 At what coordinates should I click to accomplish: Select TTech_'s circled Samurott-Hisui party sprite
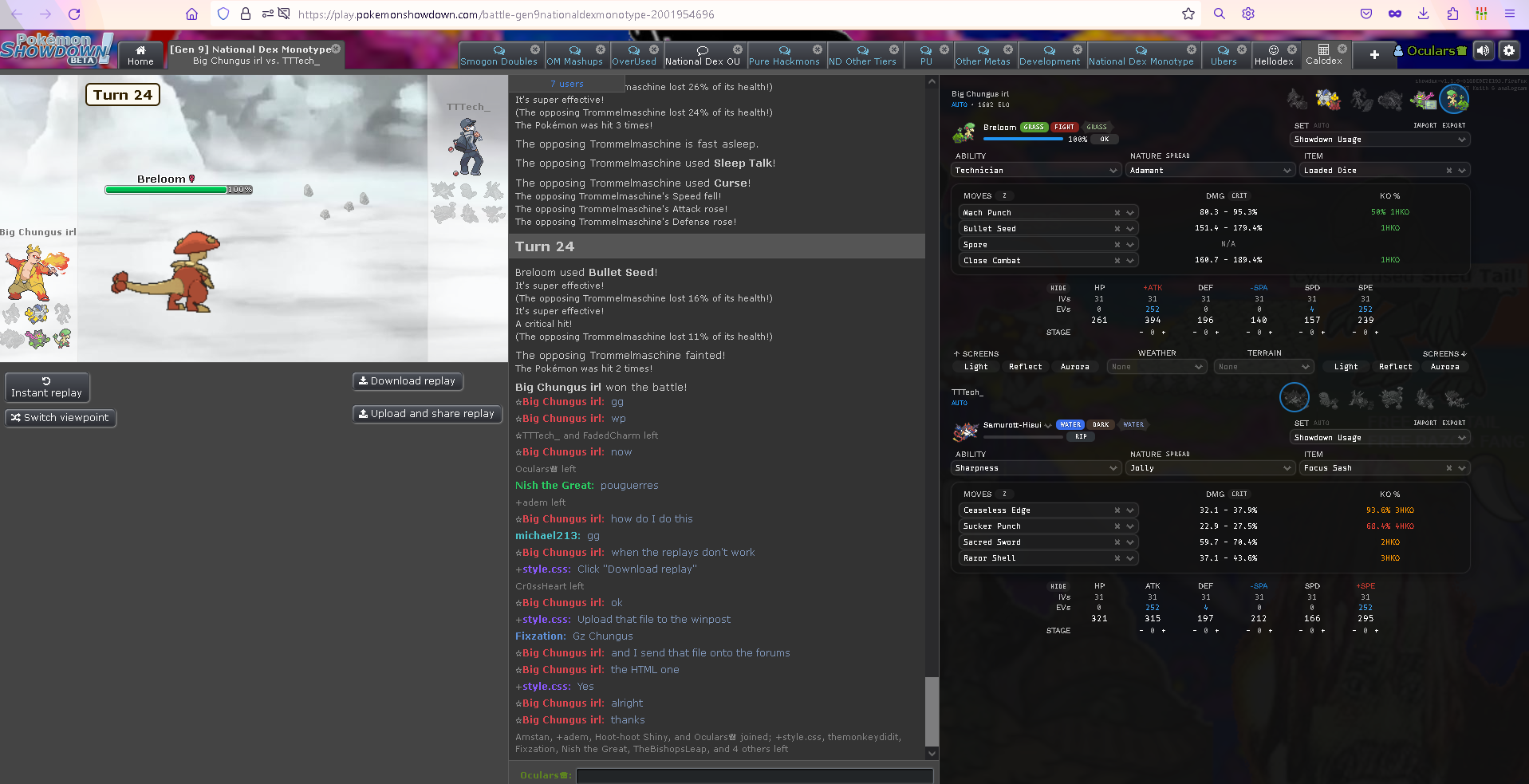point(1294,397)
